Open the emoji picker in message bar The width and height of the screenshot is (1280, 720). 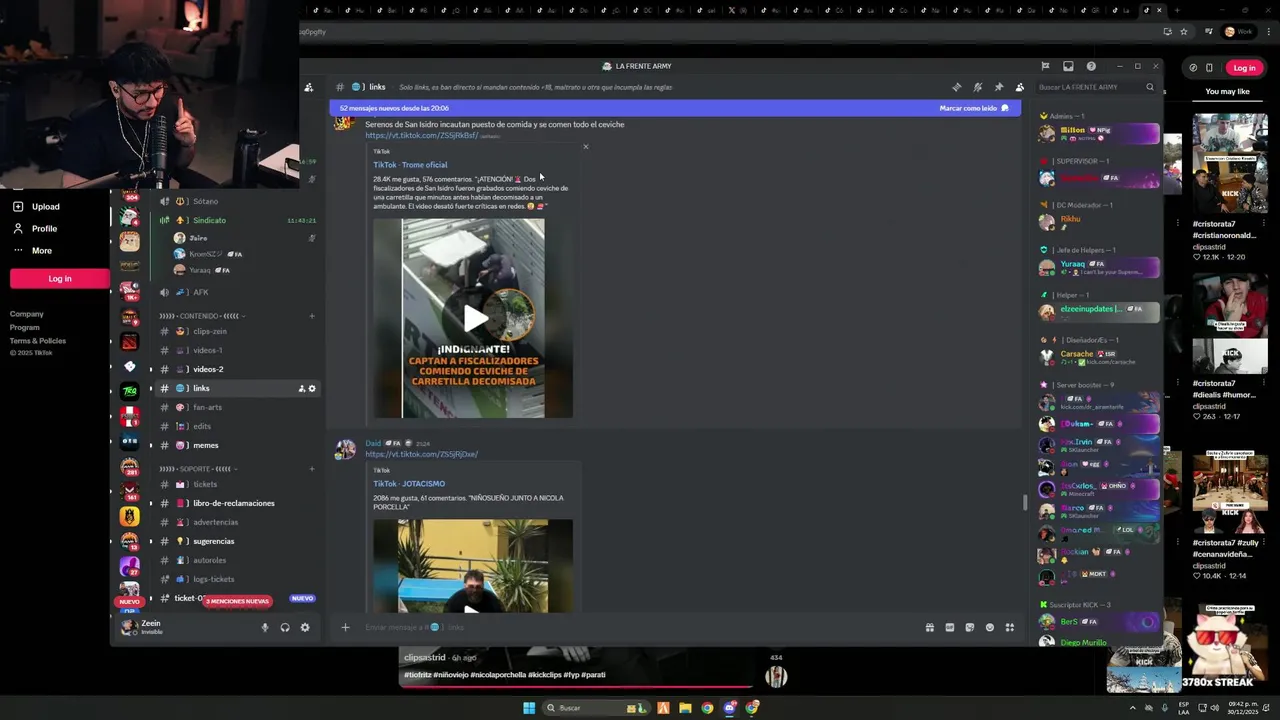tap(990, 627)
